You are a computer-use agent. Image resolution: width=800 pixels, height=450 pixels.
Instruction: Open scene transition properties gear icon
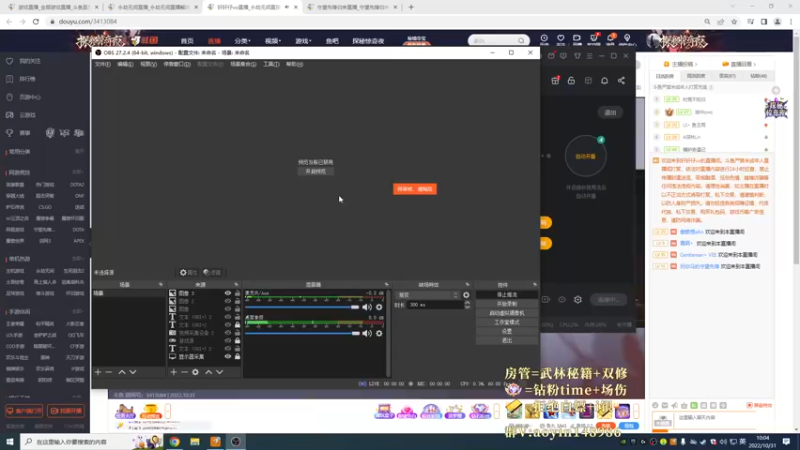(466, 295)
